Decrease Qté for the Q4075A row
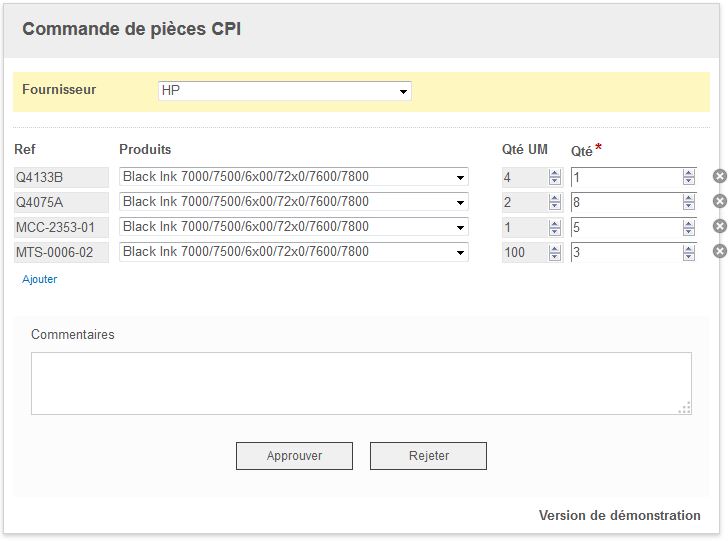728x541 pixels. point(689,207)
